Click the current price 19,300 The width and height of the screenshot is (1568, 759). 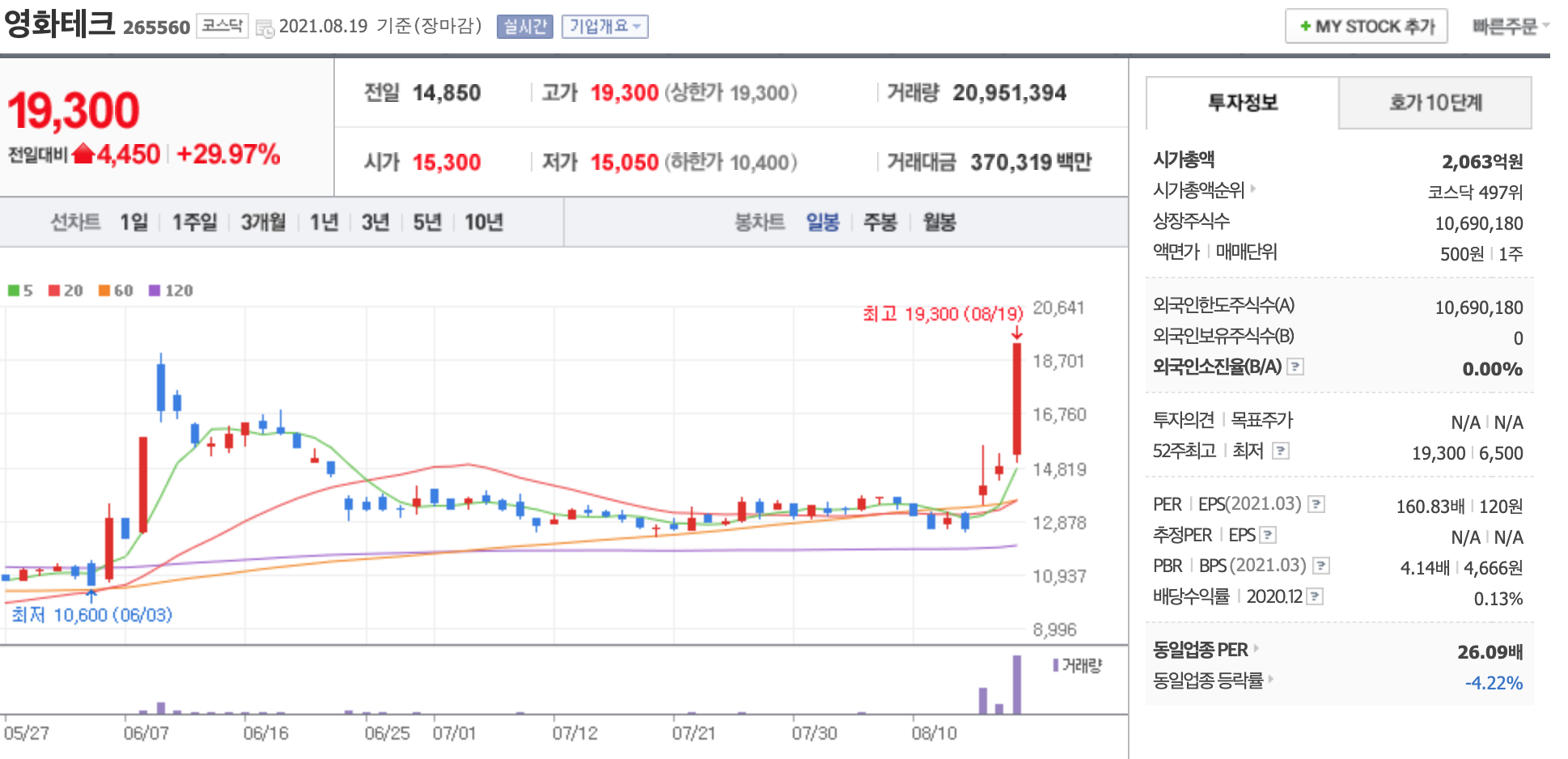[74, 111]
